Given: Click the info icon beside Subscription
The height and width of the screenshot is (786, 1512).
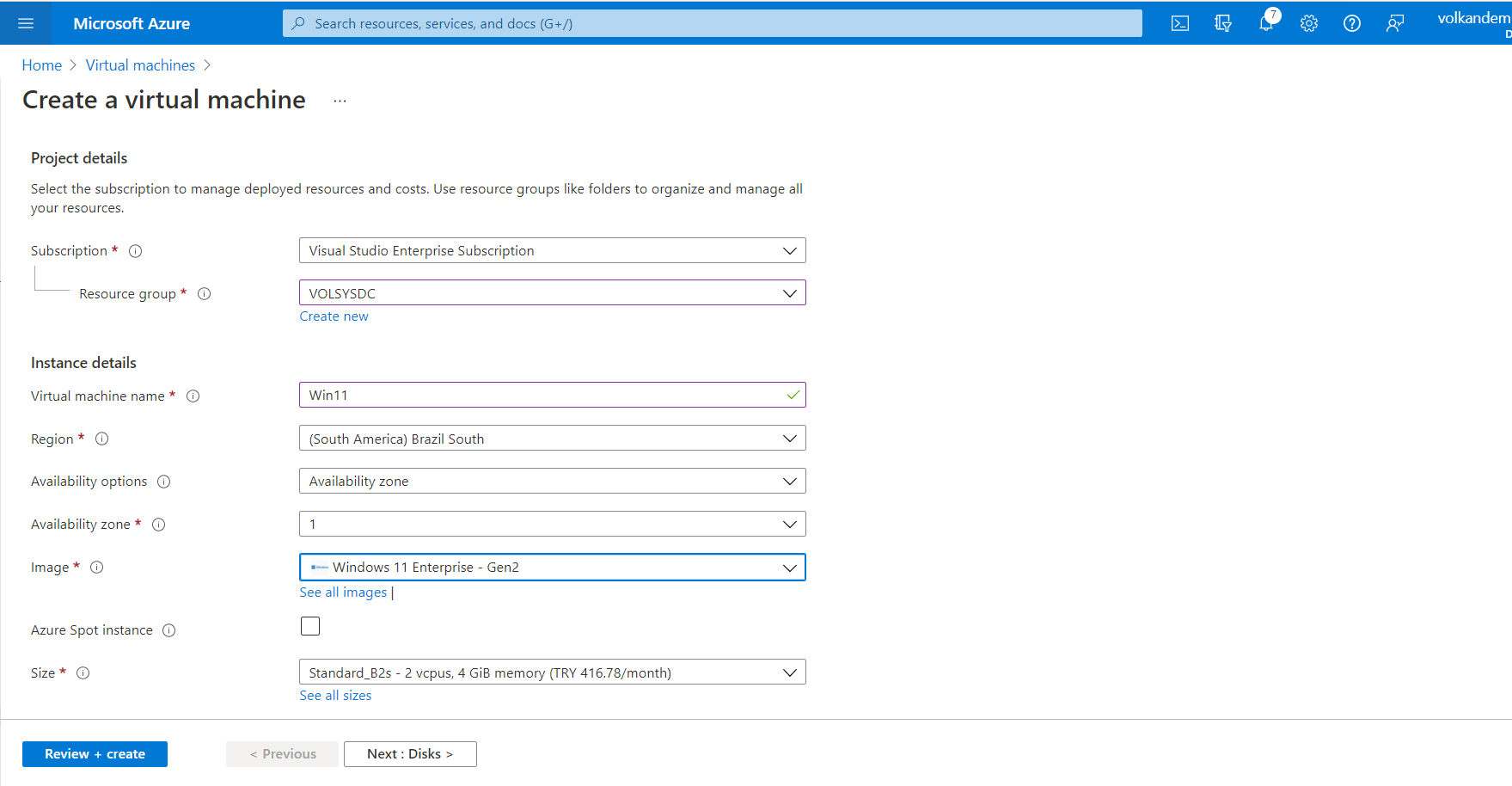Looking at the screenshot, I should point(135,250).
